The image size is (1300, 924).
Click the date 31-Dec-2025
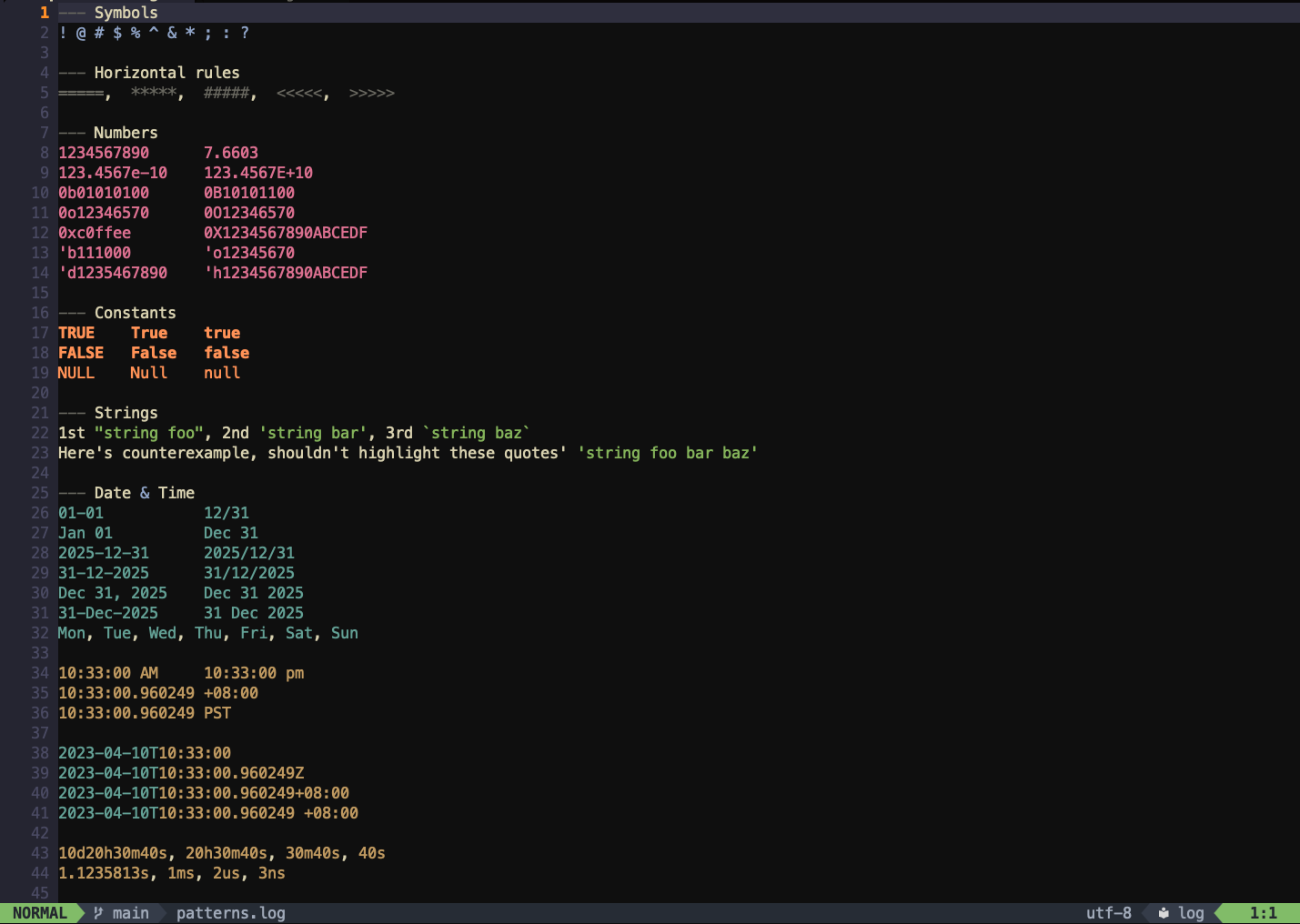pos(108,613)
